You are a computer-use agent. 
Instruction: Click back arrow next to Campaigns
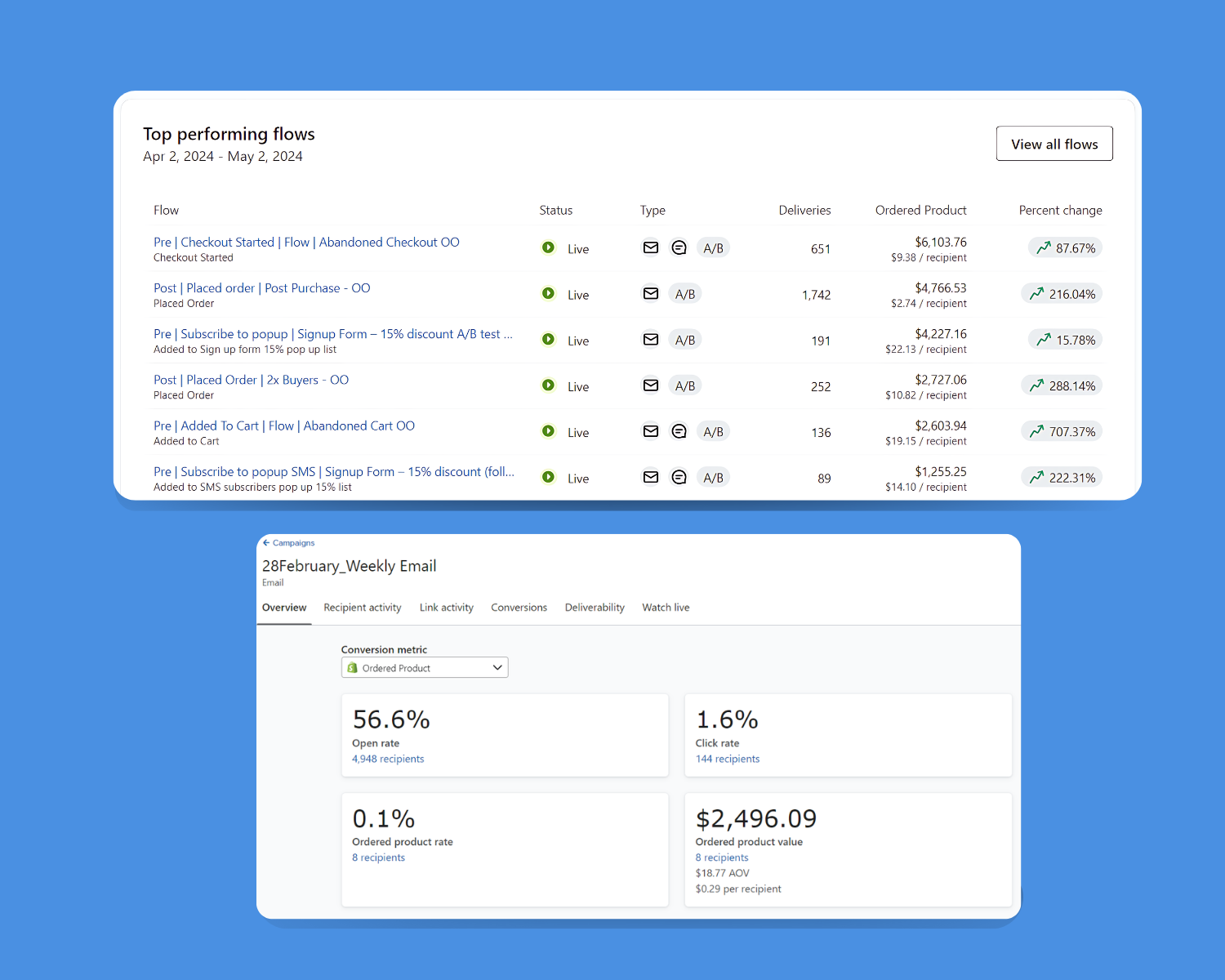[x=266, y=543]
